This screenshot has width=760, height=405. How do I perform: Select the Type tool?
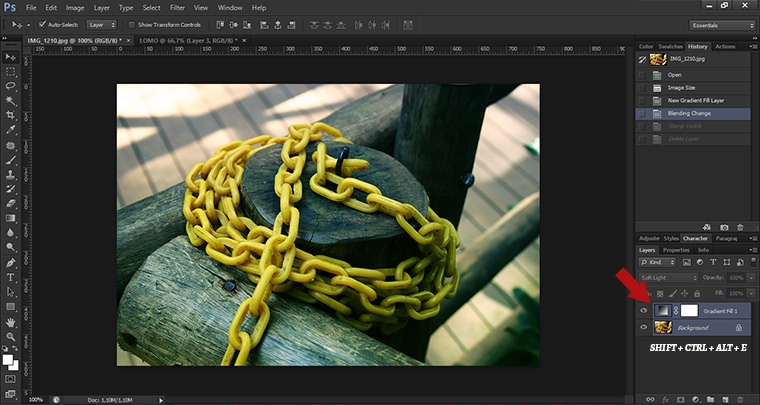click(x=10, y=277)
